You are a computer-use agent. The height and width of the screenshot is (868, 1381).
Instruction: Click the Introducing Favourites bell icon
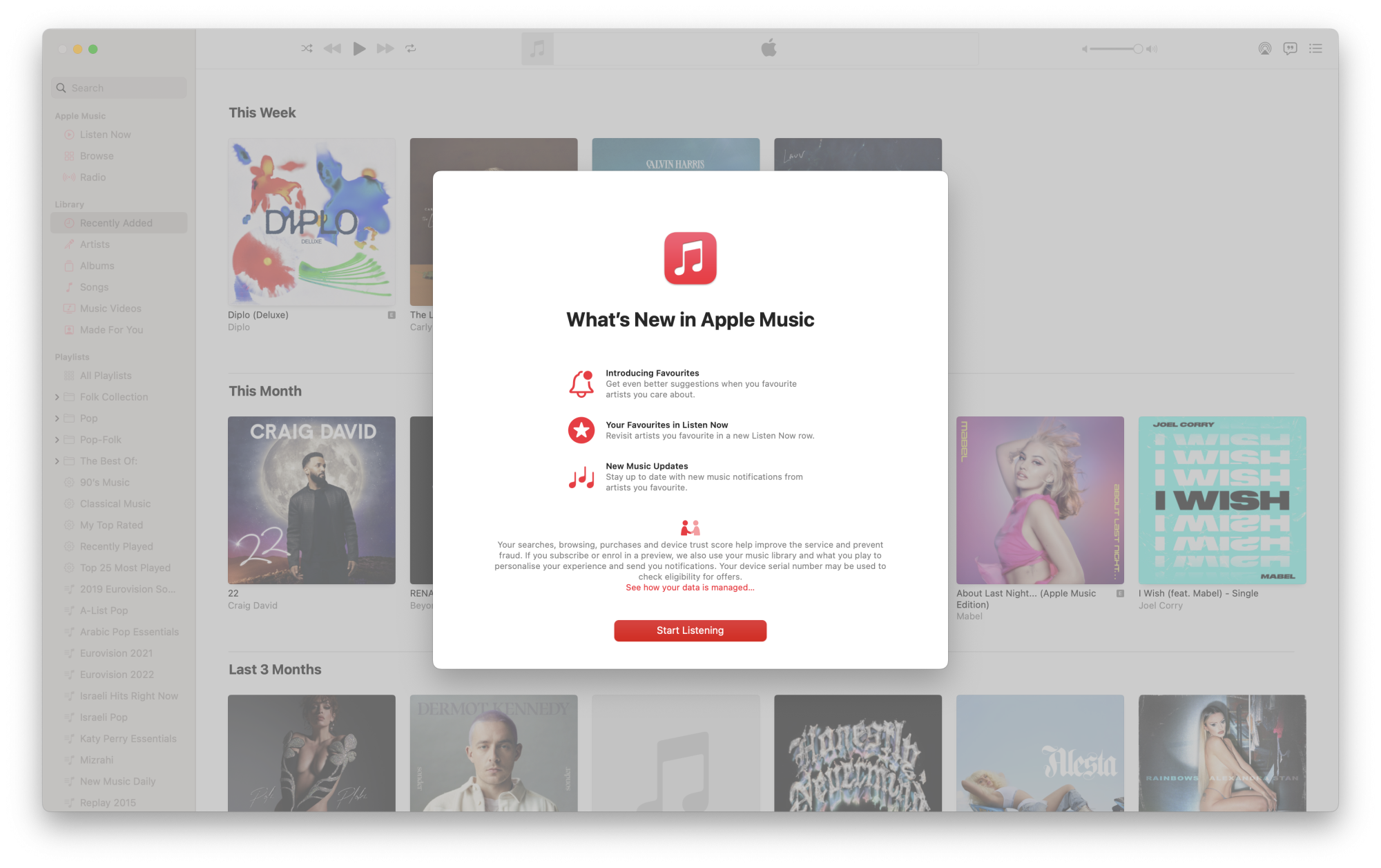[x=581, y=384]
